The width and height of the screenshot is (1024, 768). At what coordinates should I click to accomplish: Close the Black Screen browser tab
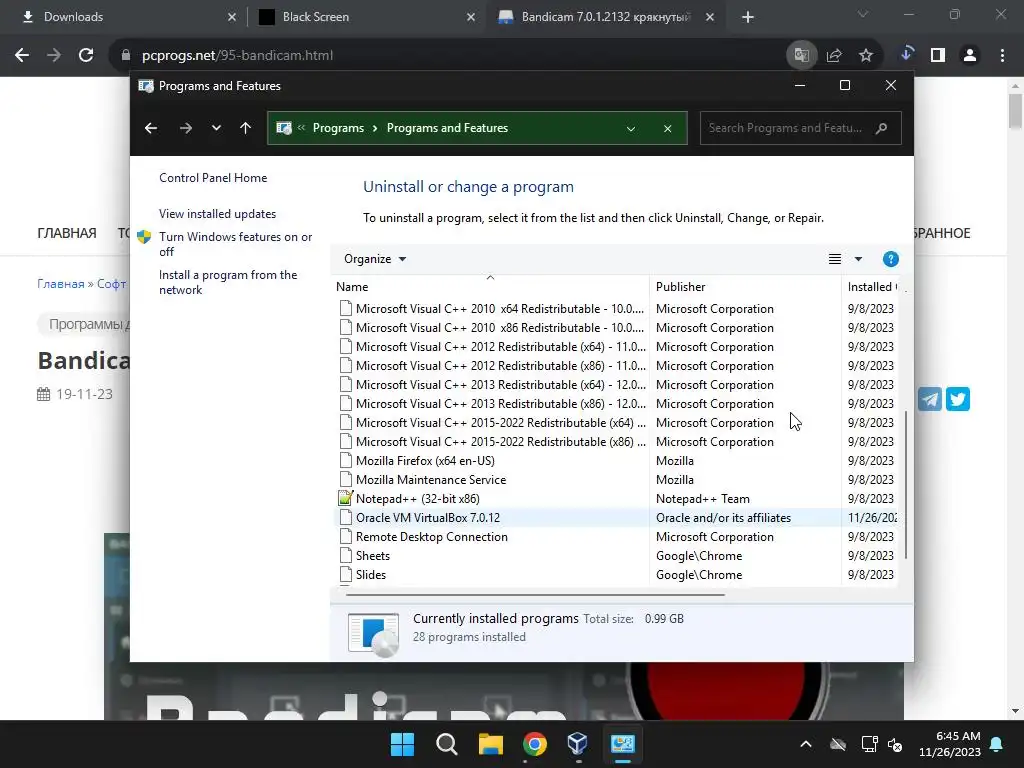pyautogui.click(x=471, y=17)
